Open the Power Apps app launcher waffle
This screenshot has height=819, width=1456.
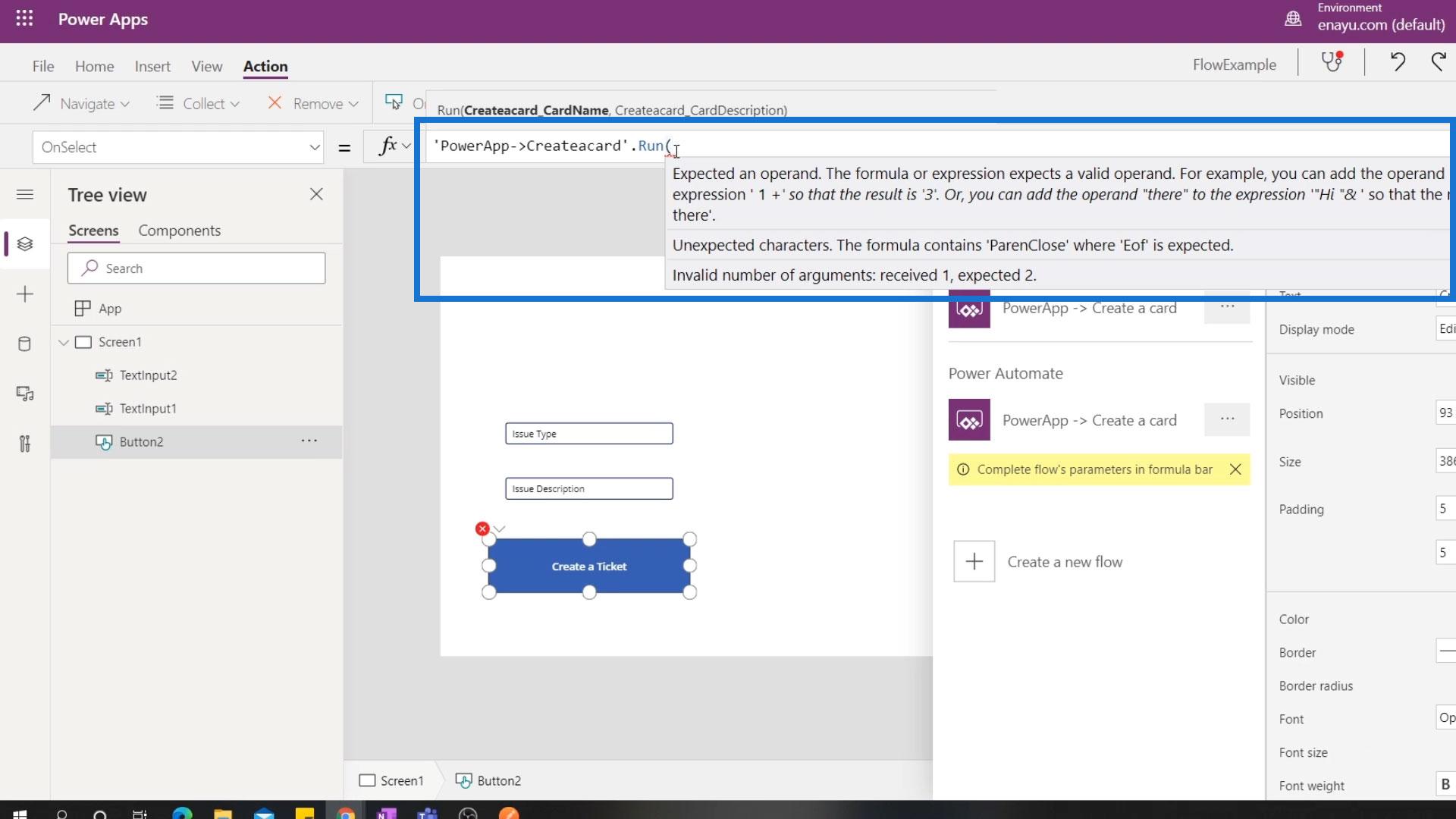click(x=24, y=19)
